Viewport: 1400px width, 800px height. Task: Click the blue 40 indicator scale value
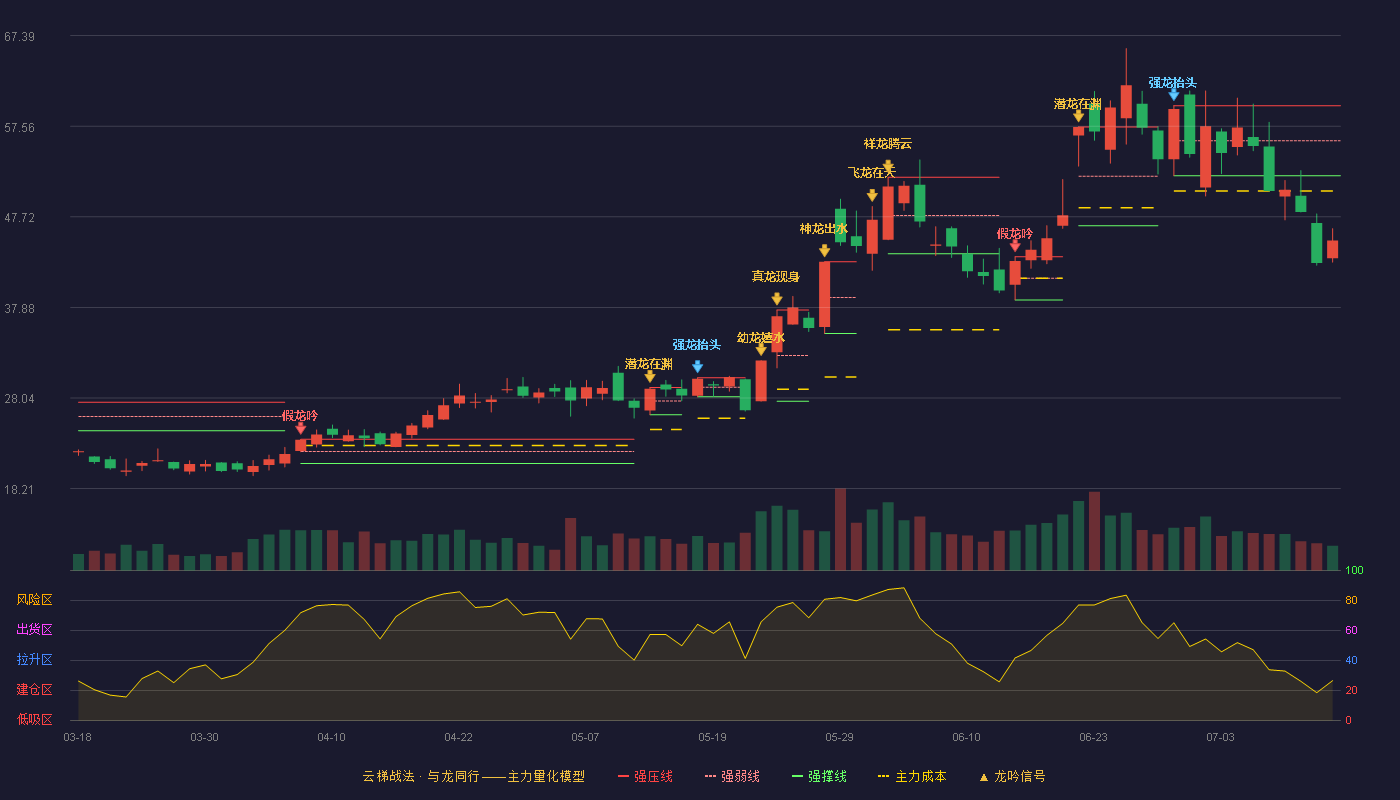point(1351,660)
